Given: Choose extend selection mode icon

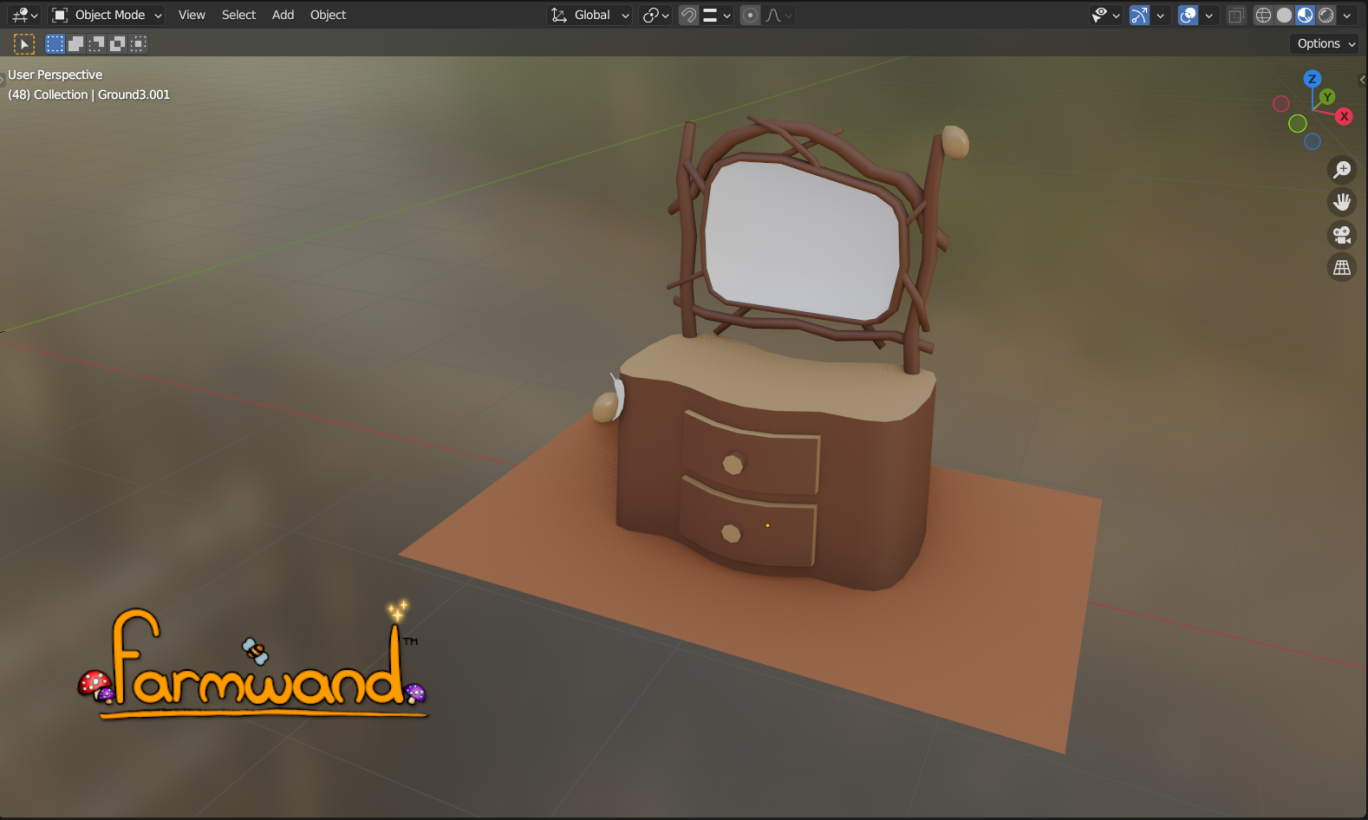Looking at the screenshot, I should [x=76, y=44].
